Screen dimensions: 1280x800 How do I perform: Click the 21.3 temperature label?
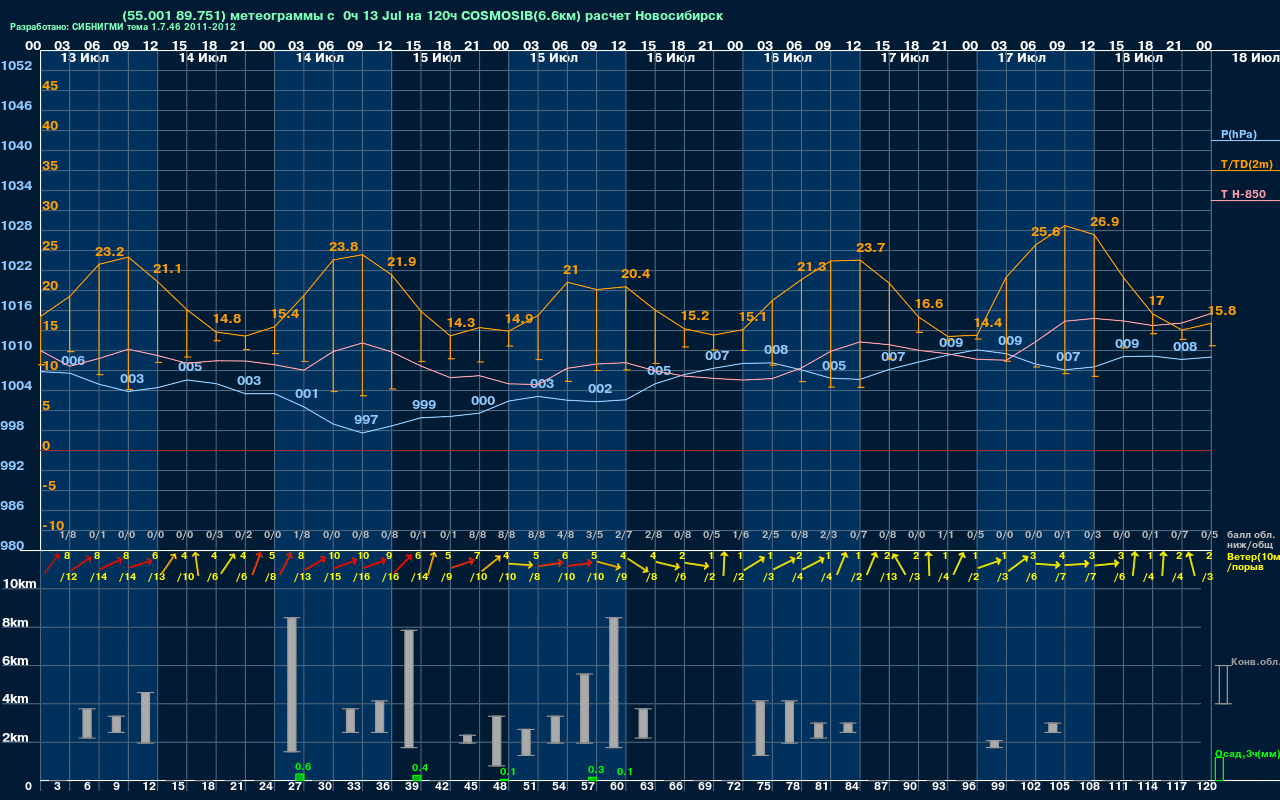tap(812, 267)
